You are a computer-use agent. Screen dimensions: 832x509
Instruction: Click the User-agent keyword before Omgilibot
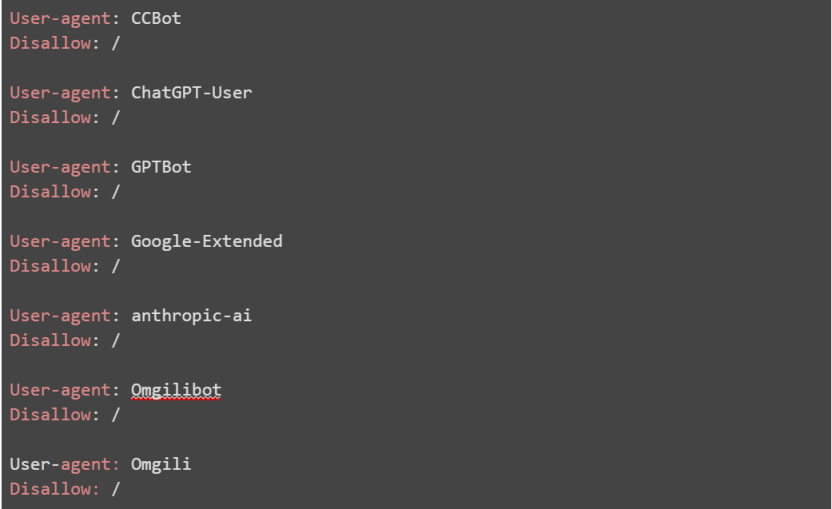coord(60,390)
